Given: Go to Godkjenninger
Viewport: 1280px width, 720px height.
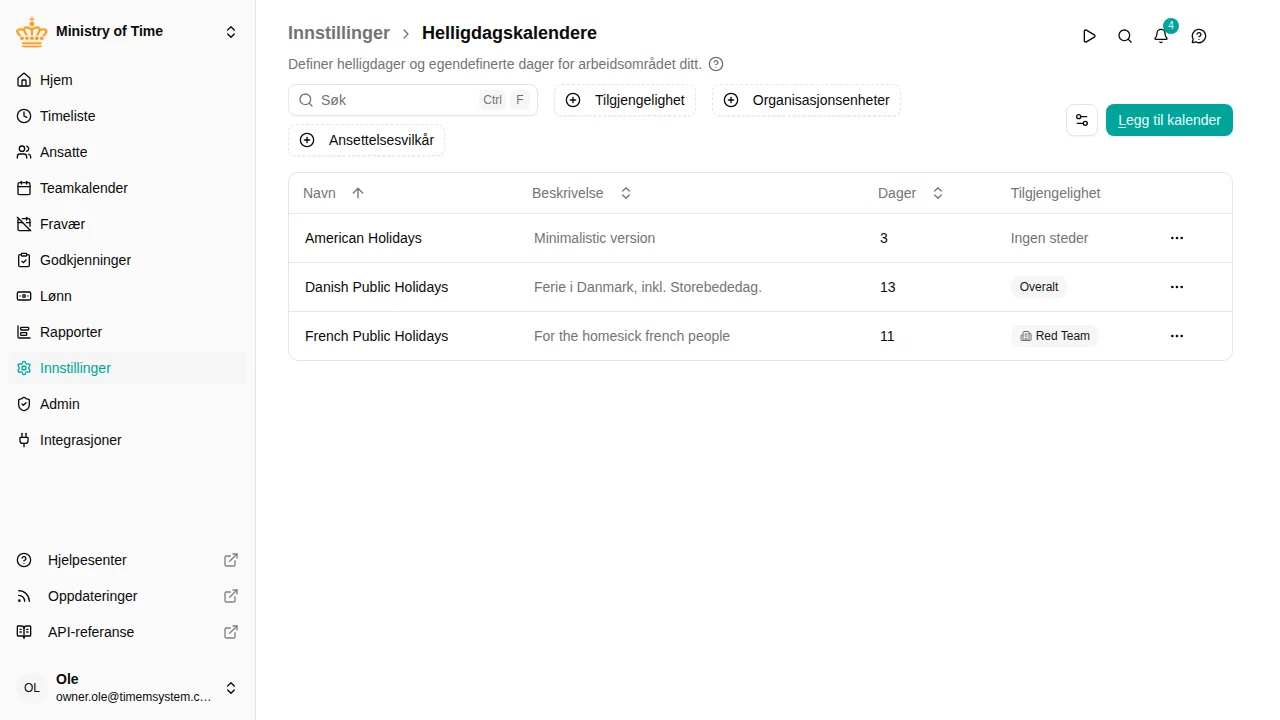Looking at the screenshot, I should pos(127,260).
